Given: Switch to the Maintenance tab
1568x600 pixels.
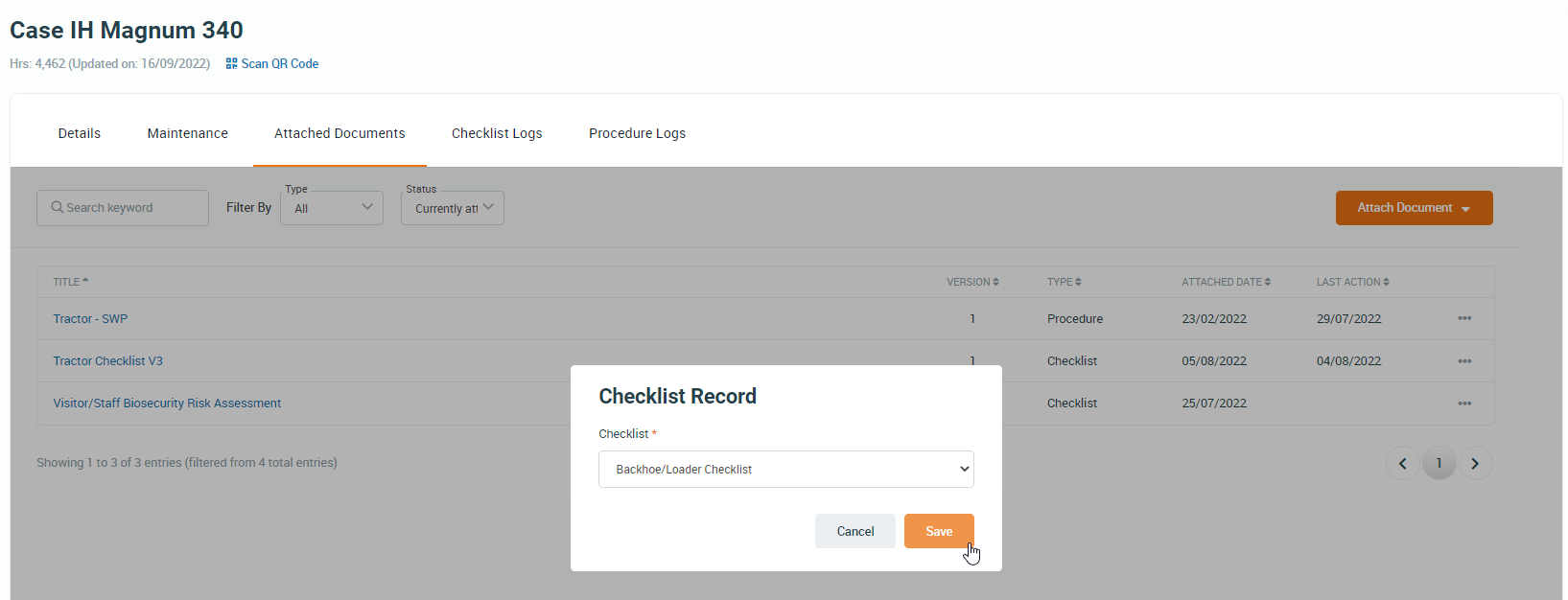Looking at the screenshot, I should coord(188,133).
